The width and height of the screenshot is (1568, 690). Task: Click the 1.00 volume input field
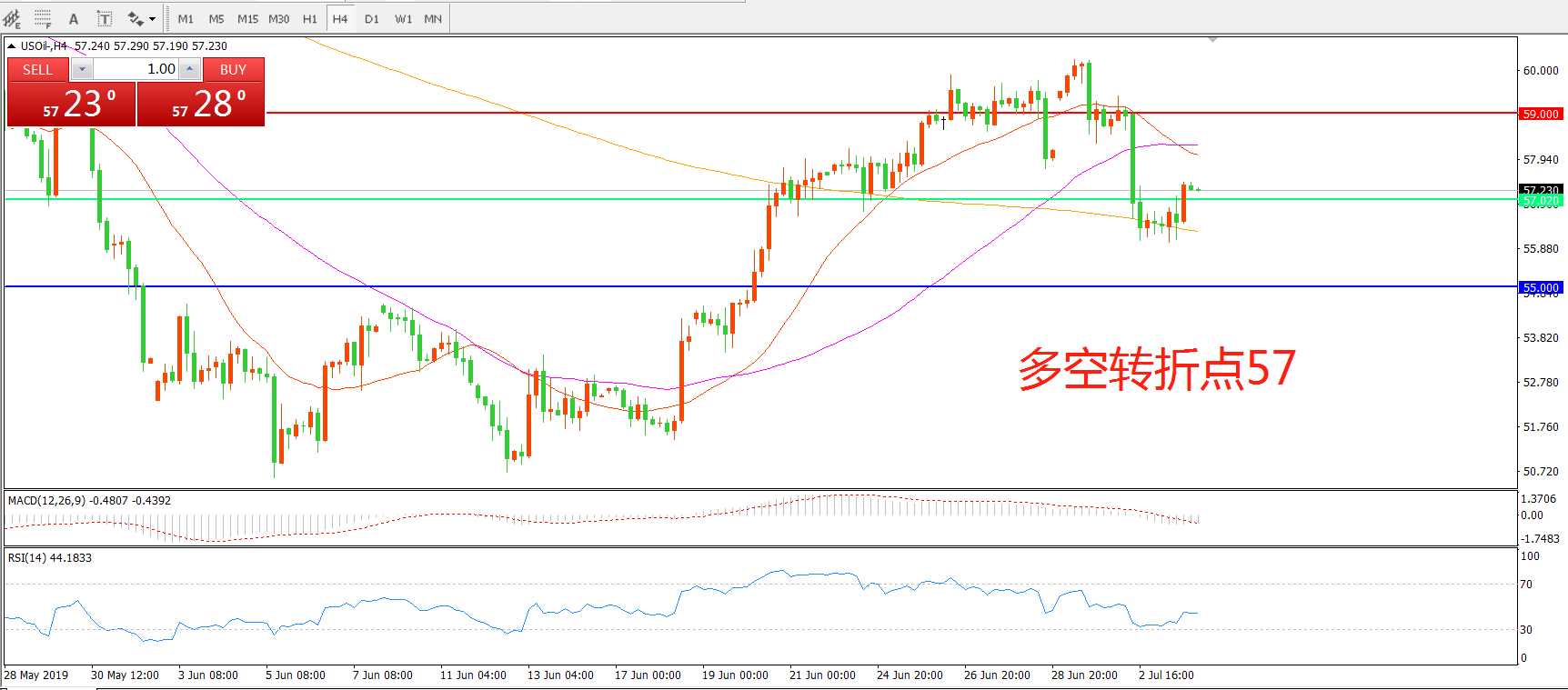tap(136, 69)
